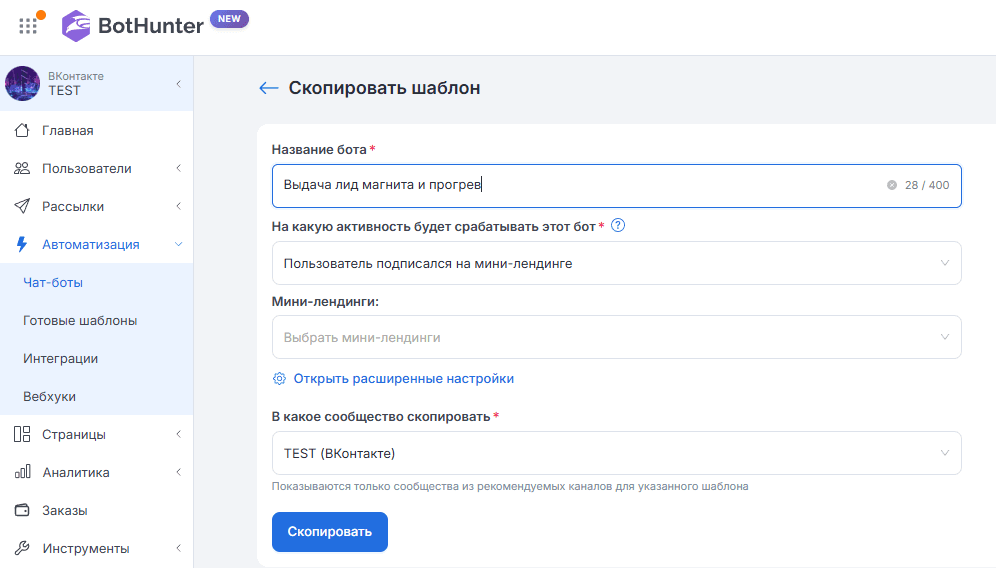Click the BotHunter logo

[132, 26]
